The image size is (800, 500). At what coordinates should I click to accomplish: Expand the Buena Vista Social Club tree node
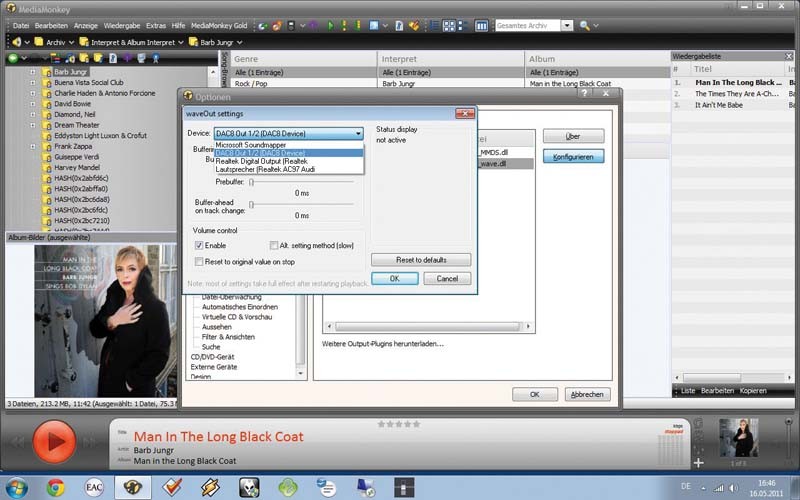coord(33,83)
